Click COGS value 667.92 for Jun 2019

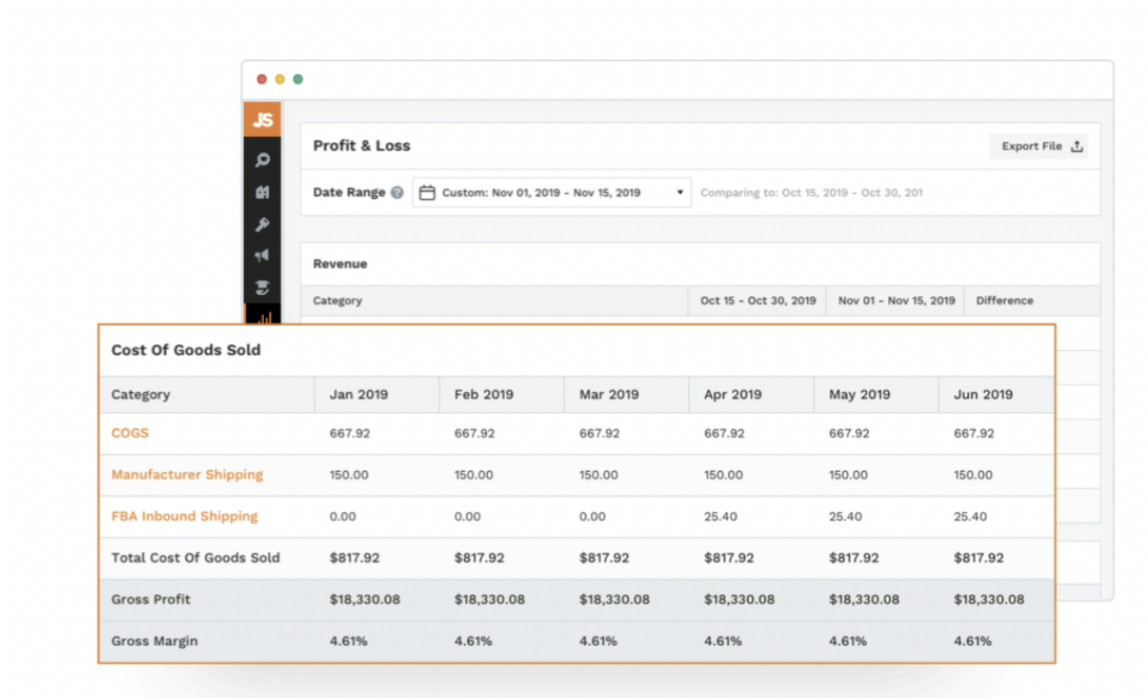tap(974, 434)
